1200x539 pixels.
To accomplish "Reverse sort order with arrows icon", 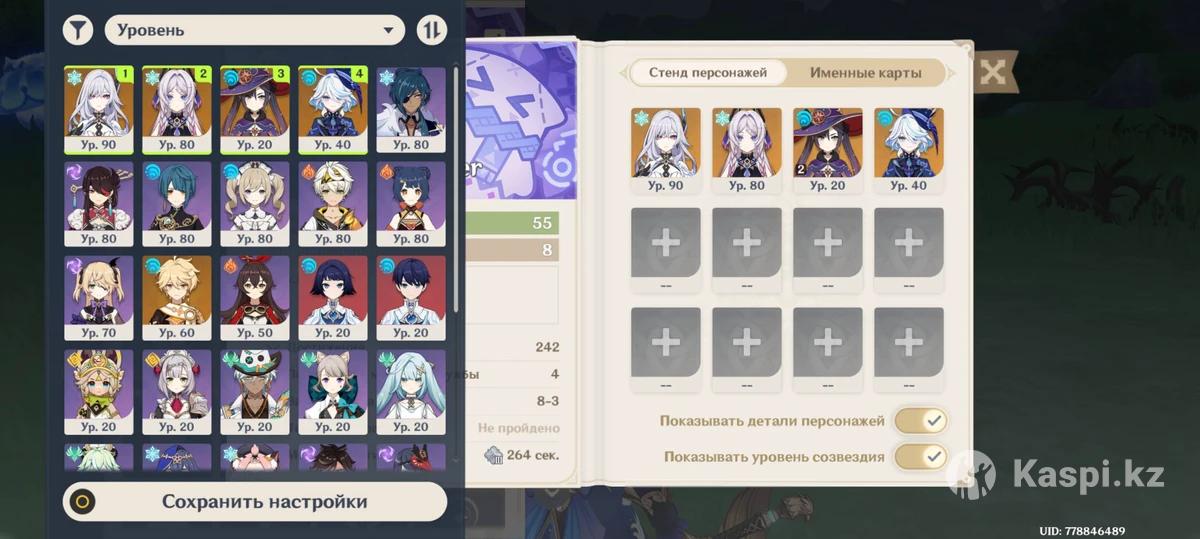I will 431,30.
